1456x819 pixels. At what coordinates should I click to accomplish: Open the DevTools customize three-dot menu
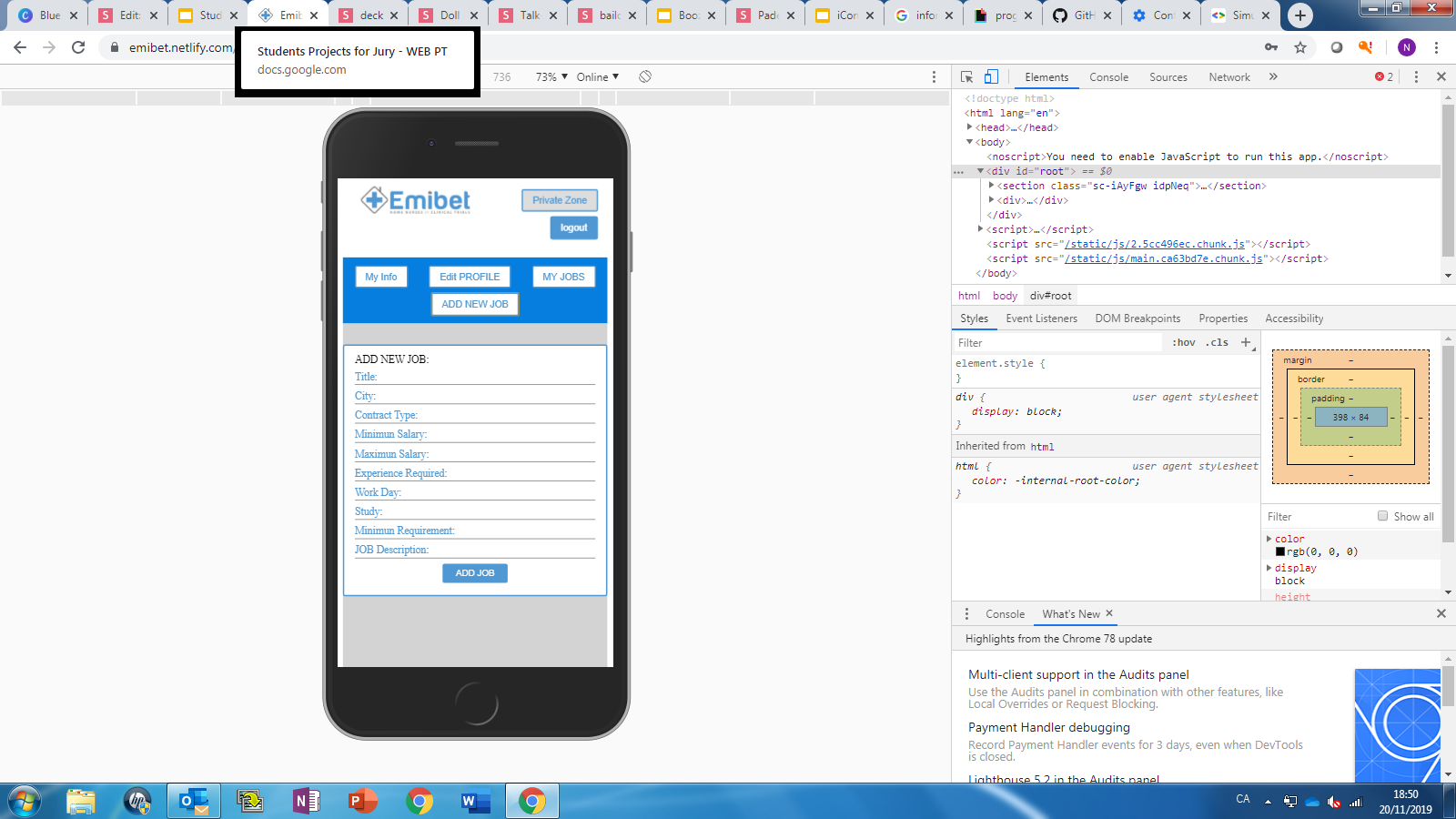[x=1416, y=77]
